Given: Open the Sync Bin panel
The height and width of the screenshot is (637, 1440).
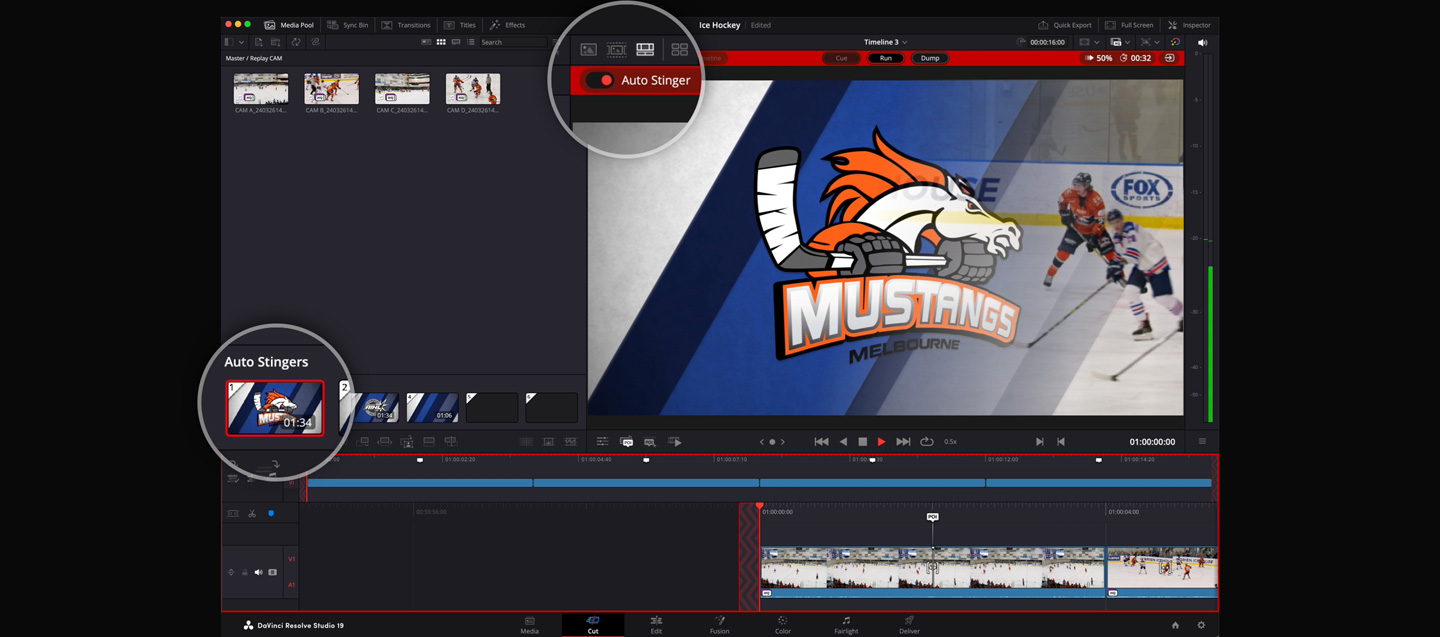Looking at the screenshot, I should point(348,25).
